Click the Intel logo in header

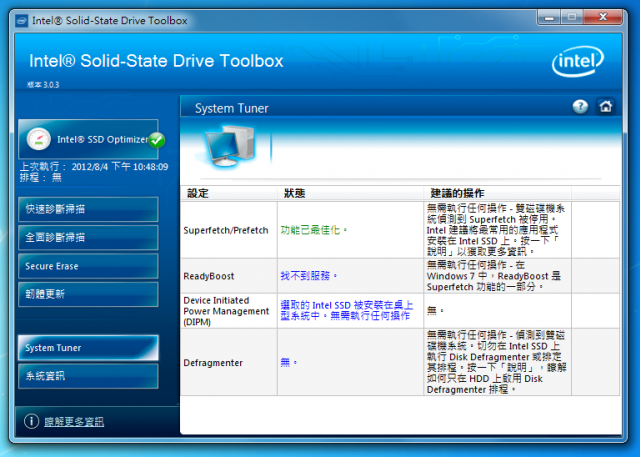(x=578, y=62)
